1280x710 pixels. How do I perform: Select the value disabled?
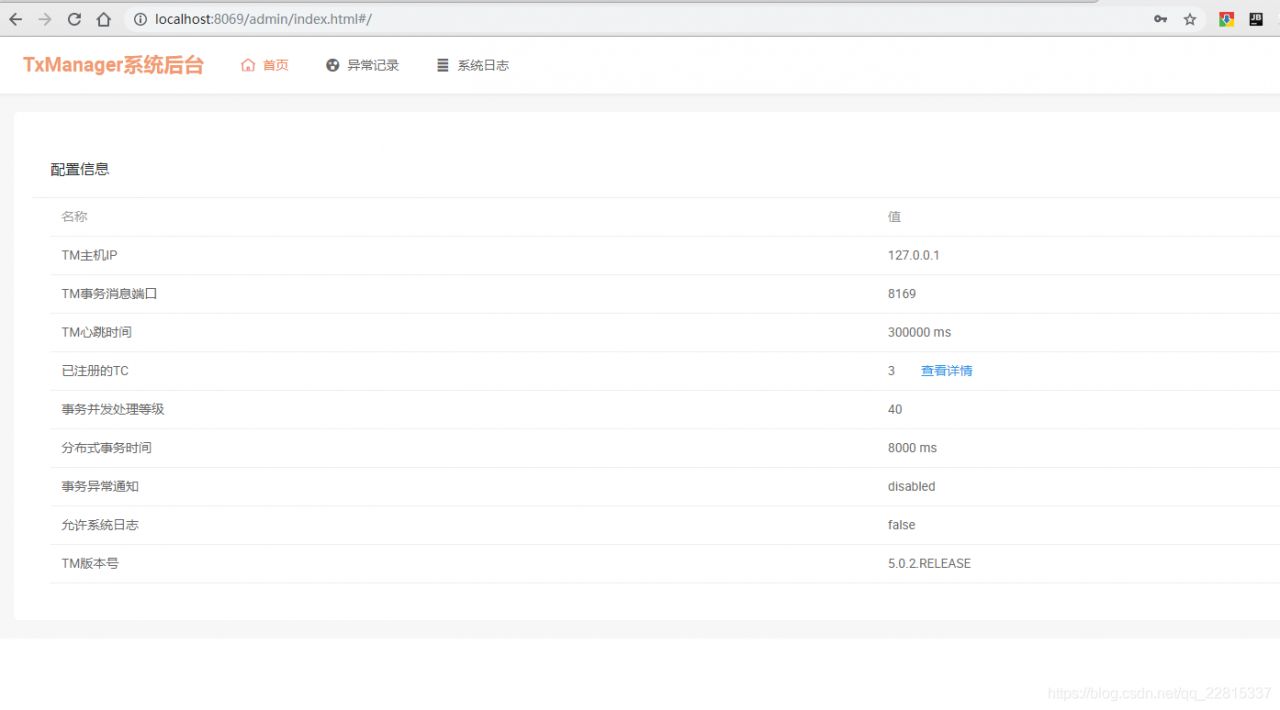912,486
